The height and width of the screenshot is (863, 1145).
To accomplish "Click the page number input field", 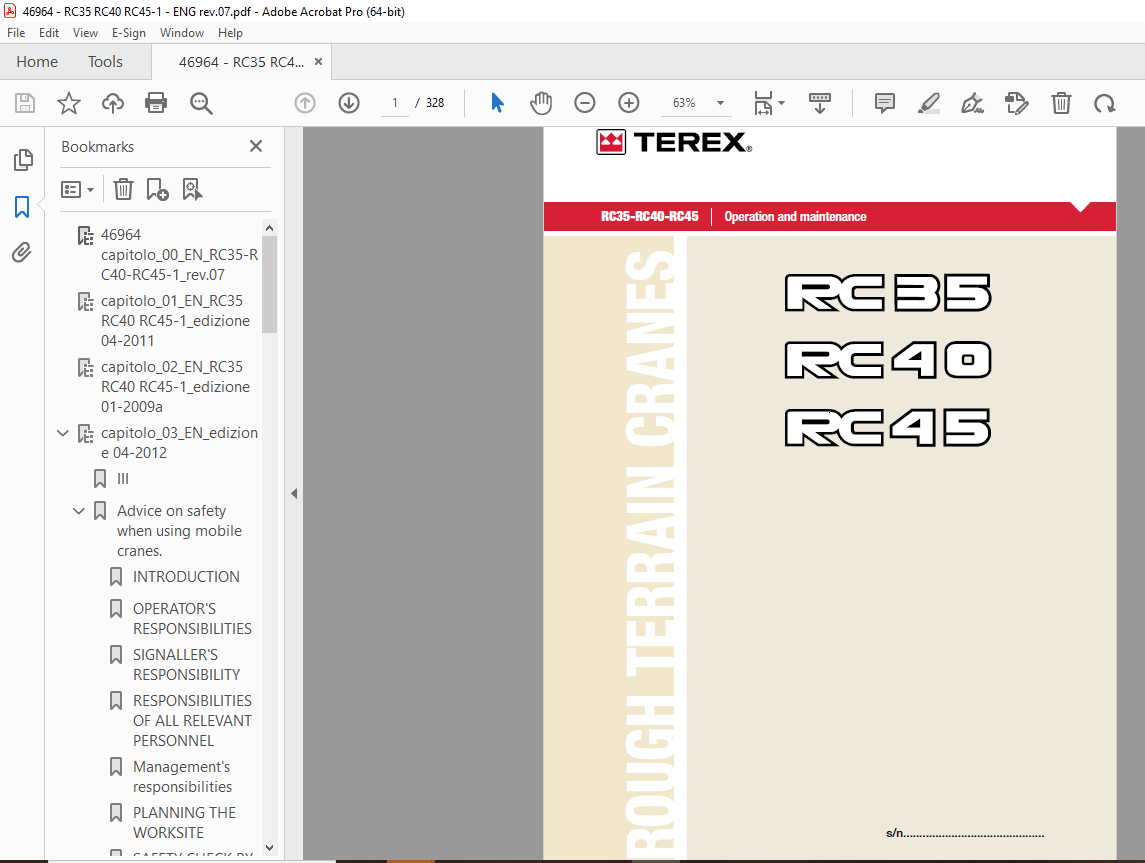I will [x=395, y=103].
